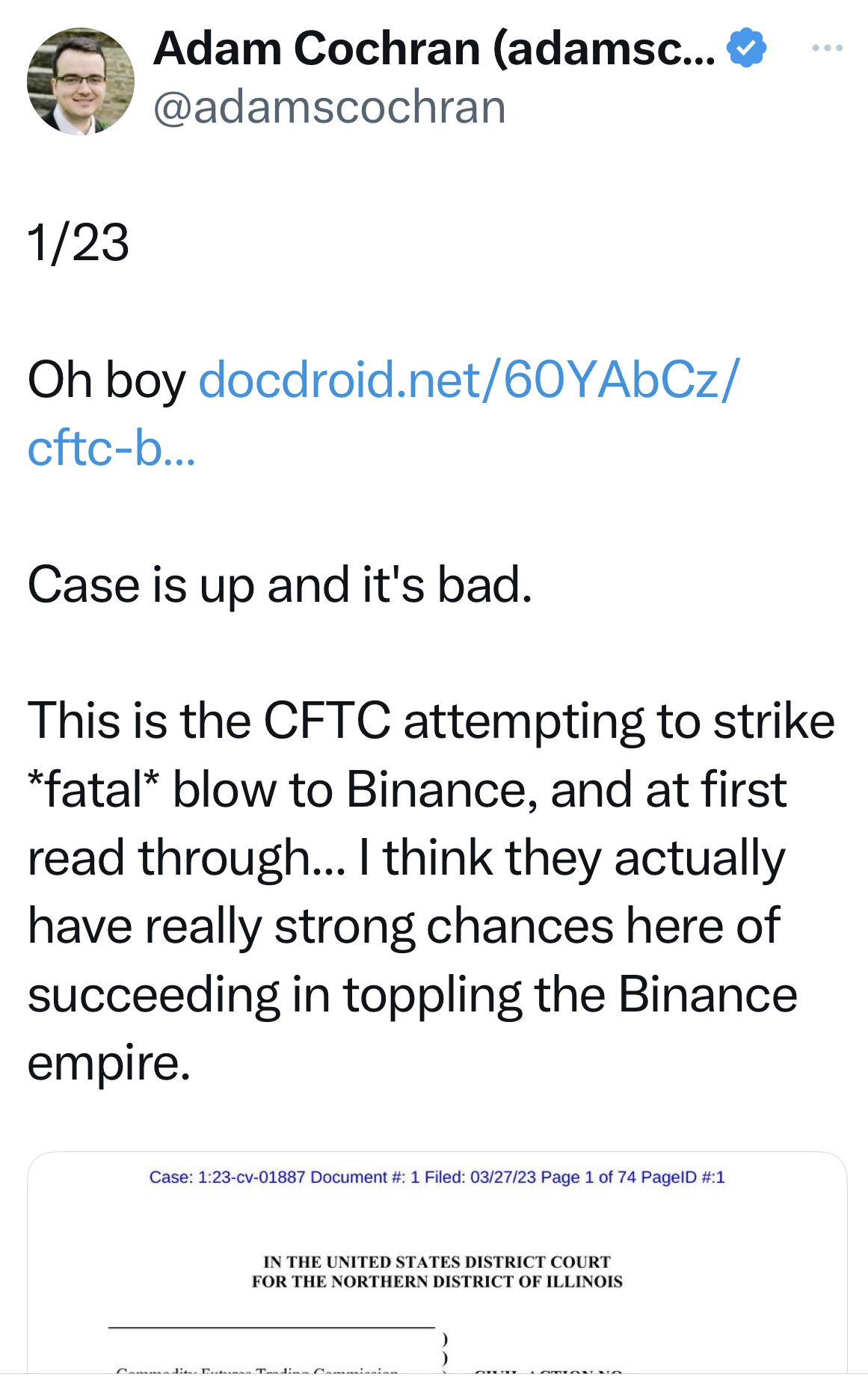
Task: Click "Case is up and it's bad." line
Action: pyautogui.click(x=280, y=585)
